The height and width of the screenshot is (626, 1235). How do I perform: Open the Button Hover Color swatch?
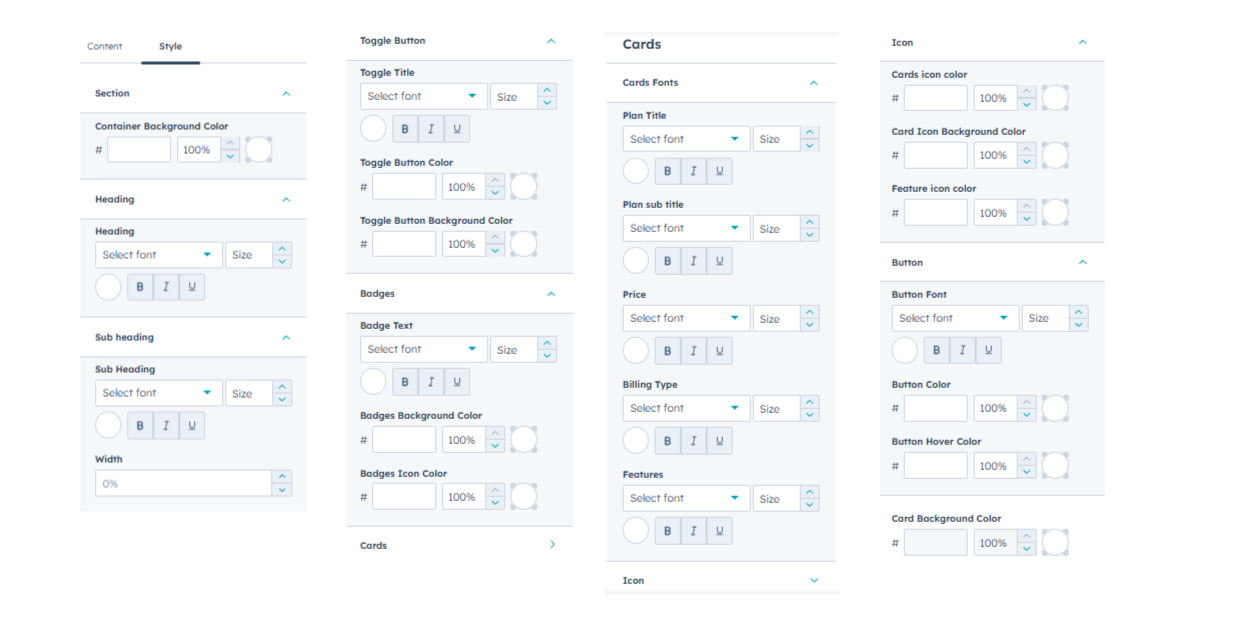pos(1055,465)
